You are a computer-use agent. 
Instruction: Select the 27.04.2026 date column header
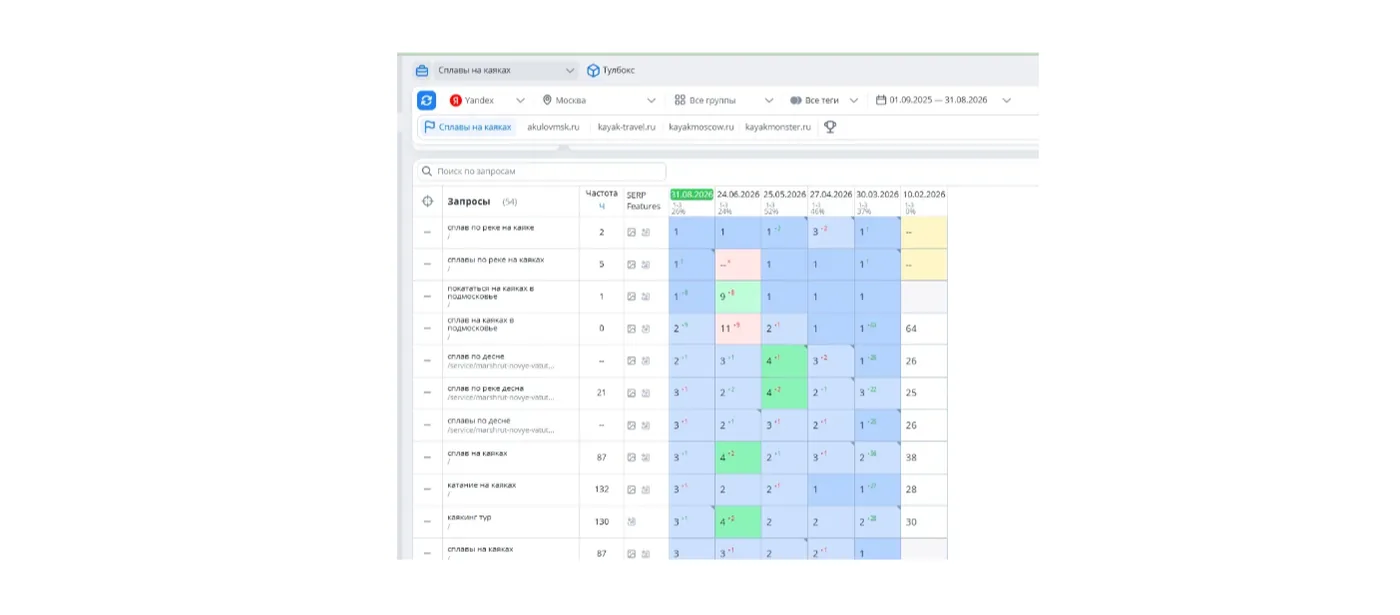coord(831,194)
